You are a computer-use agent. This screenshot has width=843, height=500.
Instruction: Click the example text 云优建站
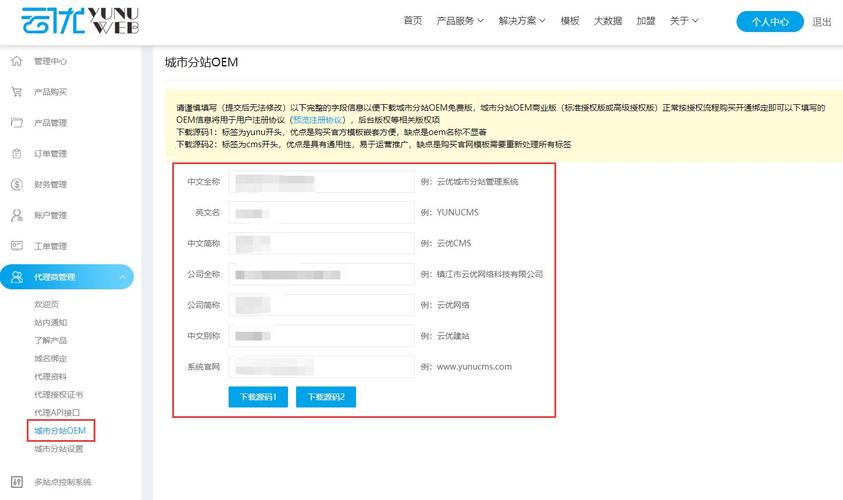point(453,336)
